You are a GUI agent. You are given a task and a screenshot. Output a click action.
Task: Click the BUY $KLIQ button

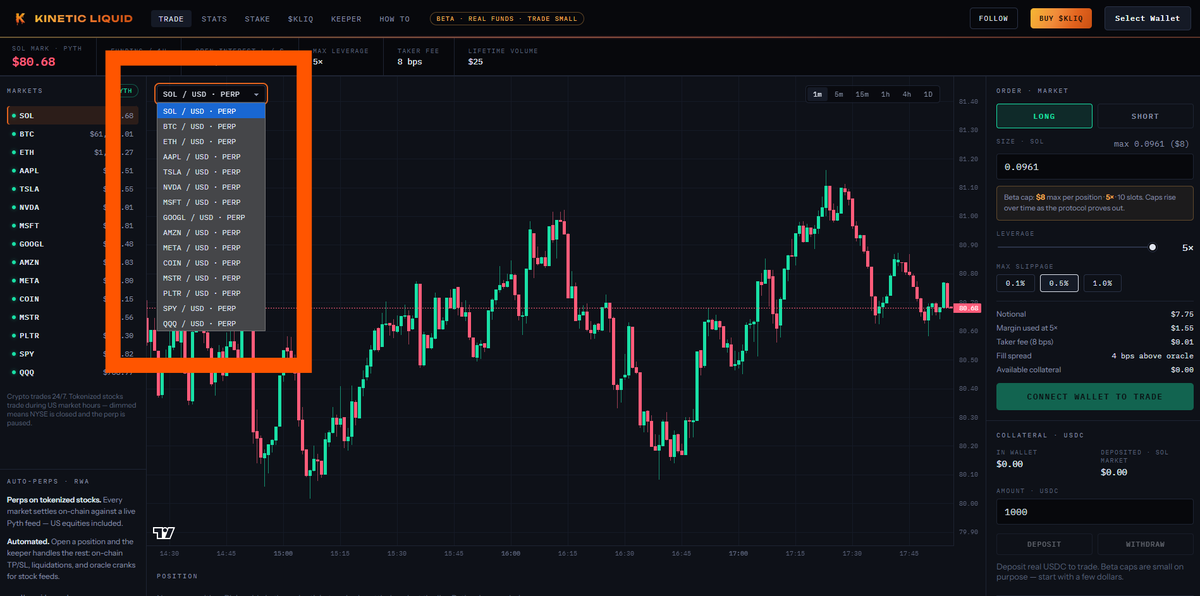coord(1060,19)
